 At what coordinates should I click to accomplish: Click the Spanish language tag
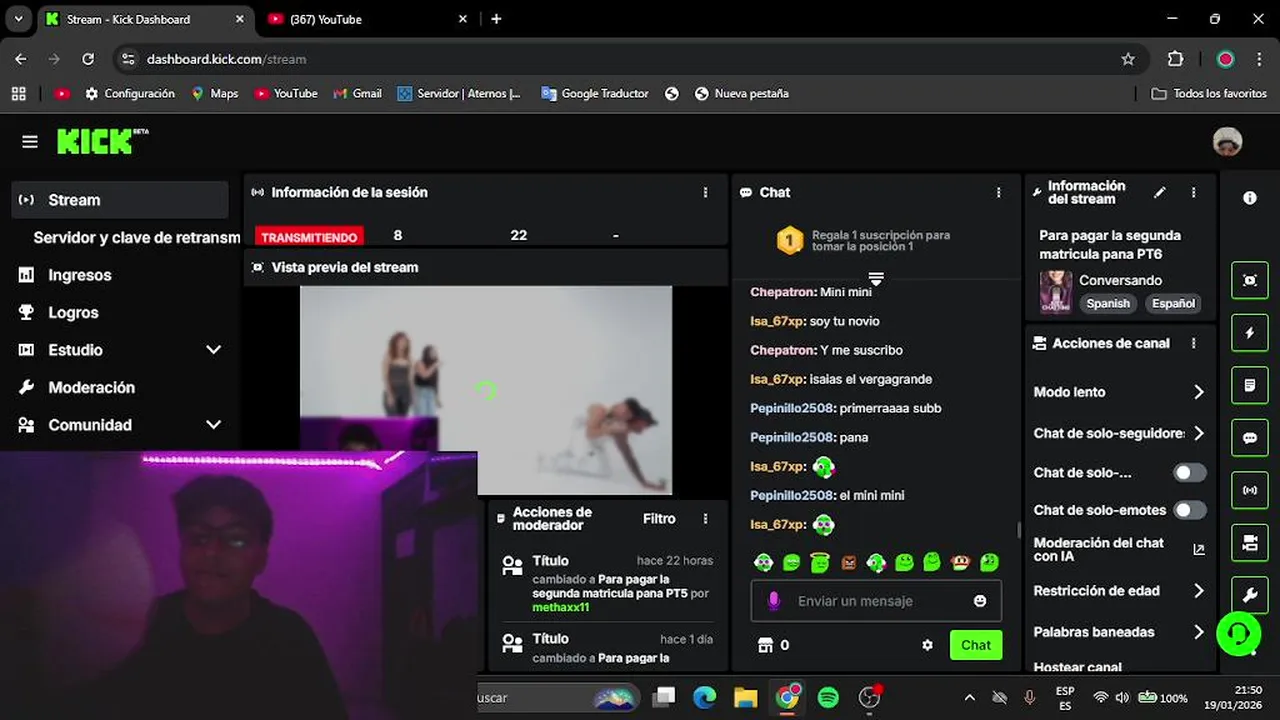1108,303
